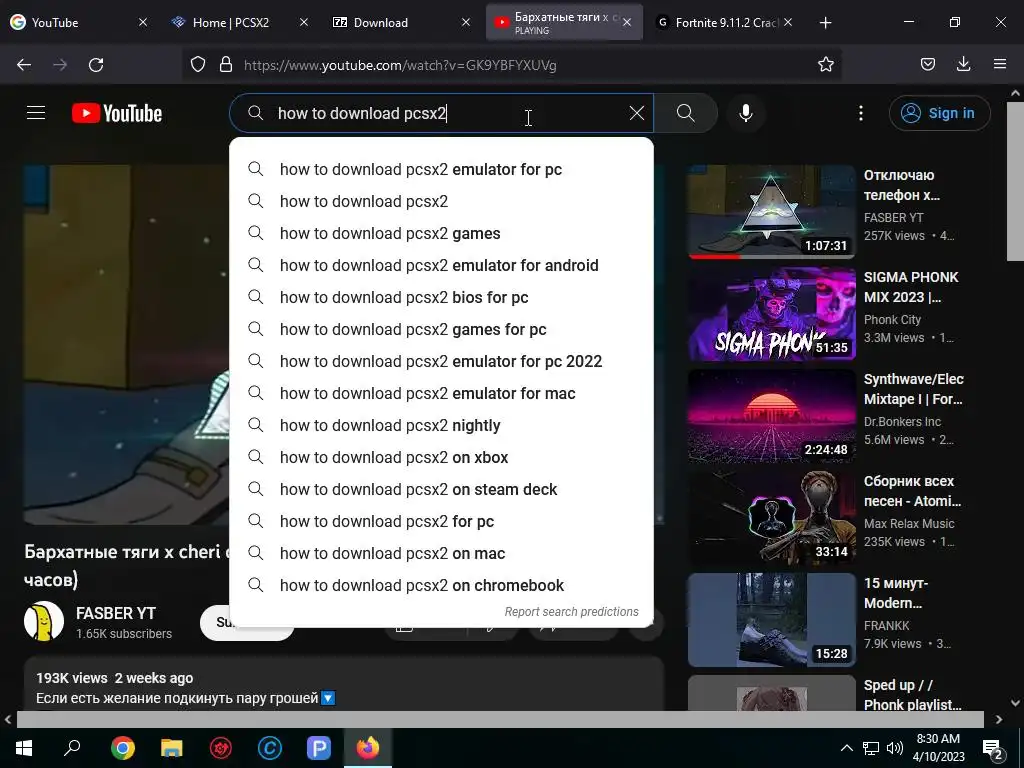
Task: Select suggestion 'pcsx2 emulator for android'
Action: pyautogui.click(x=441, y=265)
